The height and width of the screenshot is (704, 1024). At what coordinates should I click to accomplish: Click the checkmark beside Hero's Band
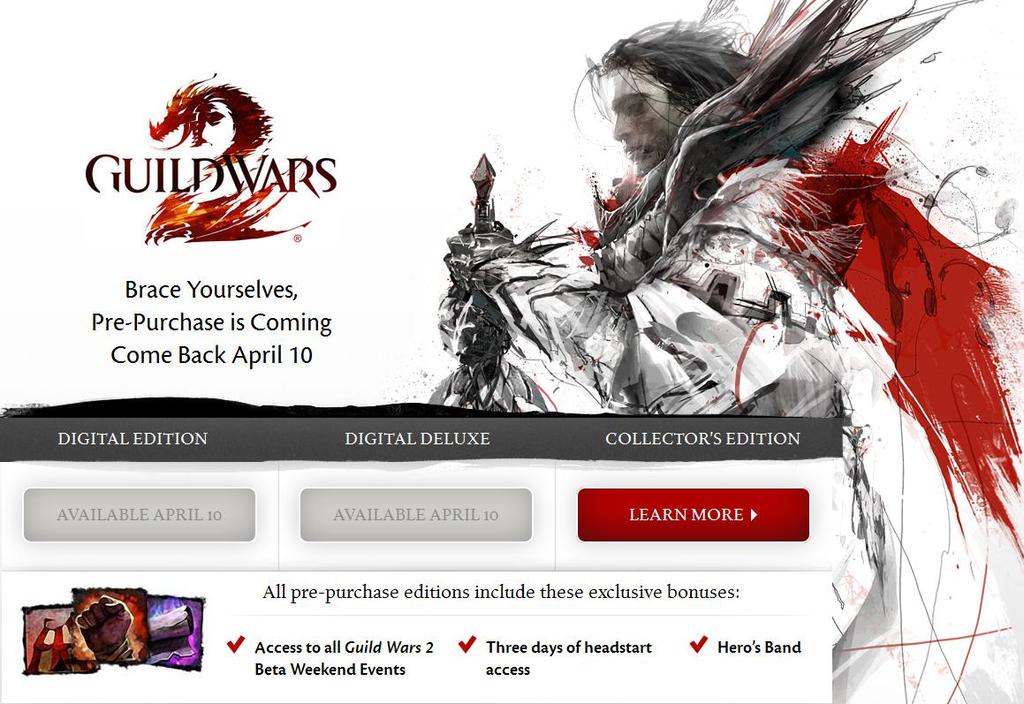698,645
